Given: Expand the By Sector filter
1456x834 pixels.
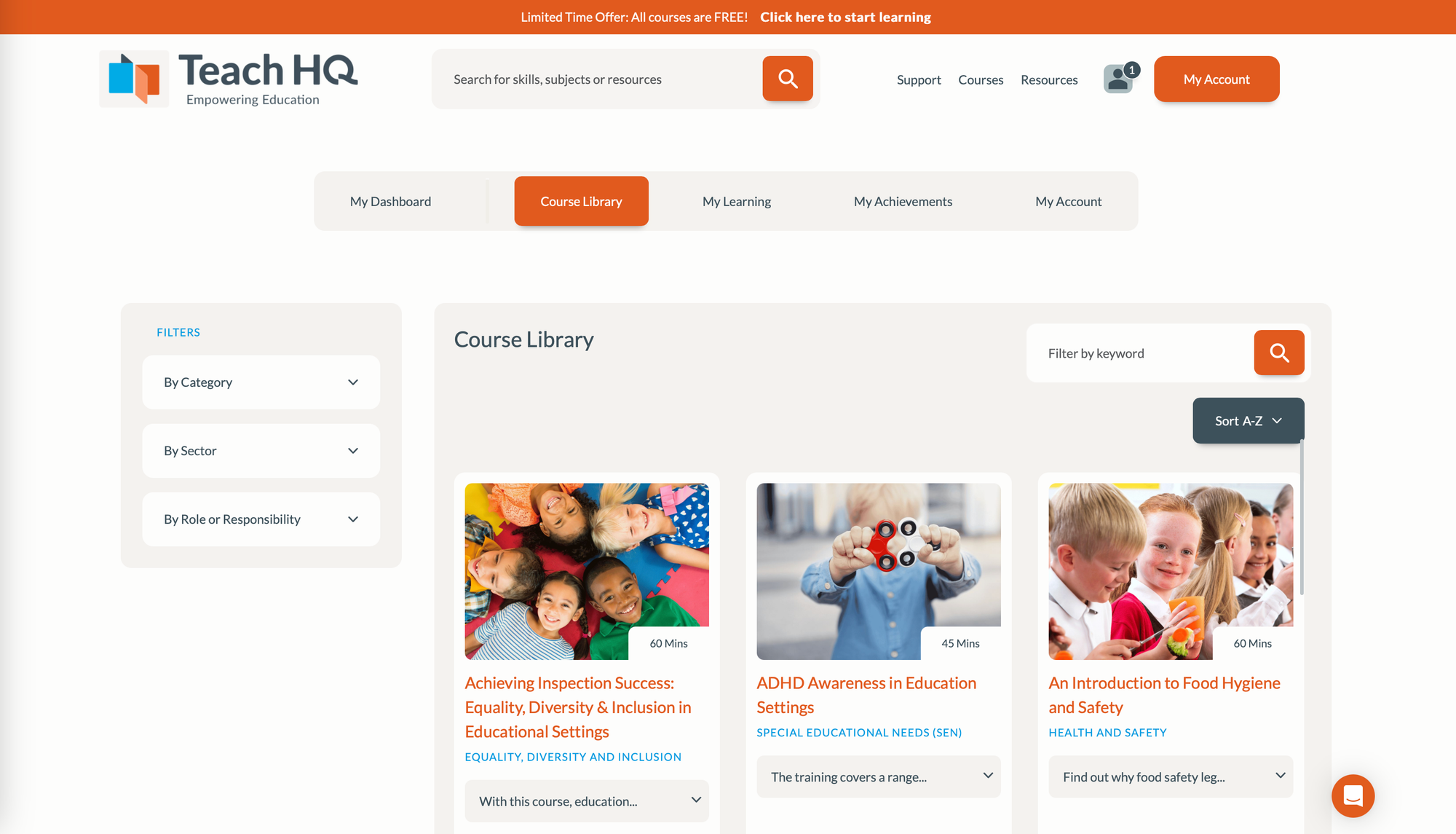Looking at the screenshot, I should click(261, 451).
